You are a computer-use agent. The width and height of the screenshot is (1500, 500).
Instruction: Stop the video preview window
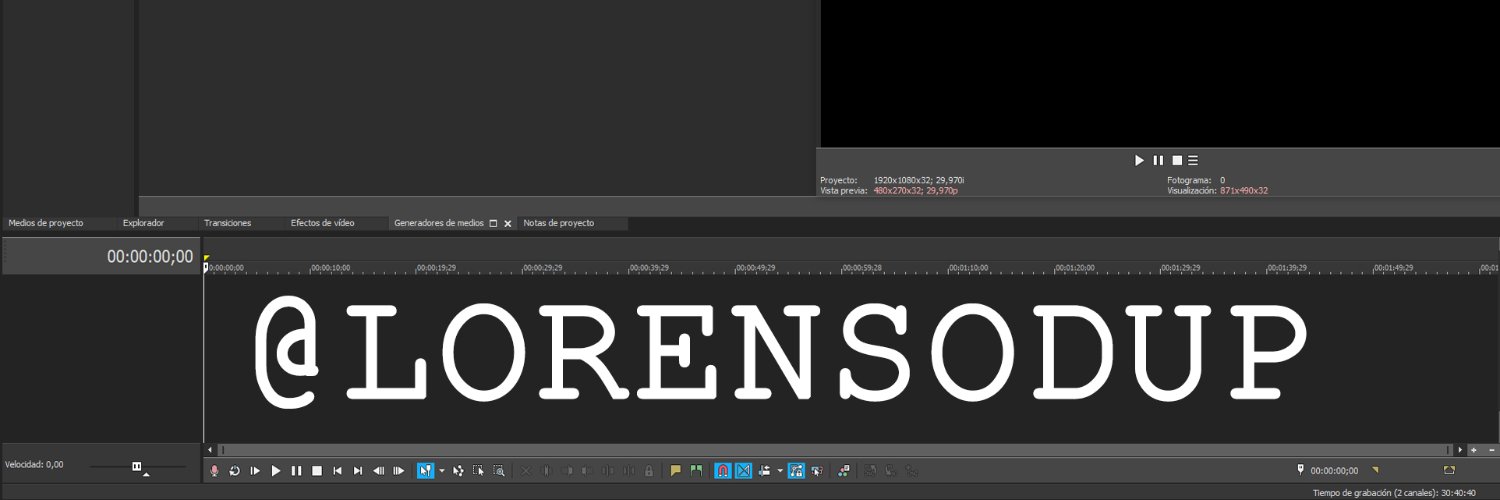coord(1177,160)
